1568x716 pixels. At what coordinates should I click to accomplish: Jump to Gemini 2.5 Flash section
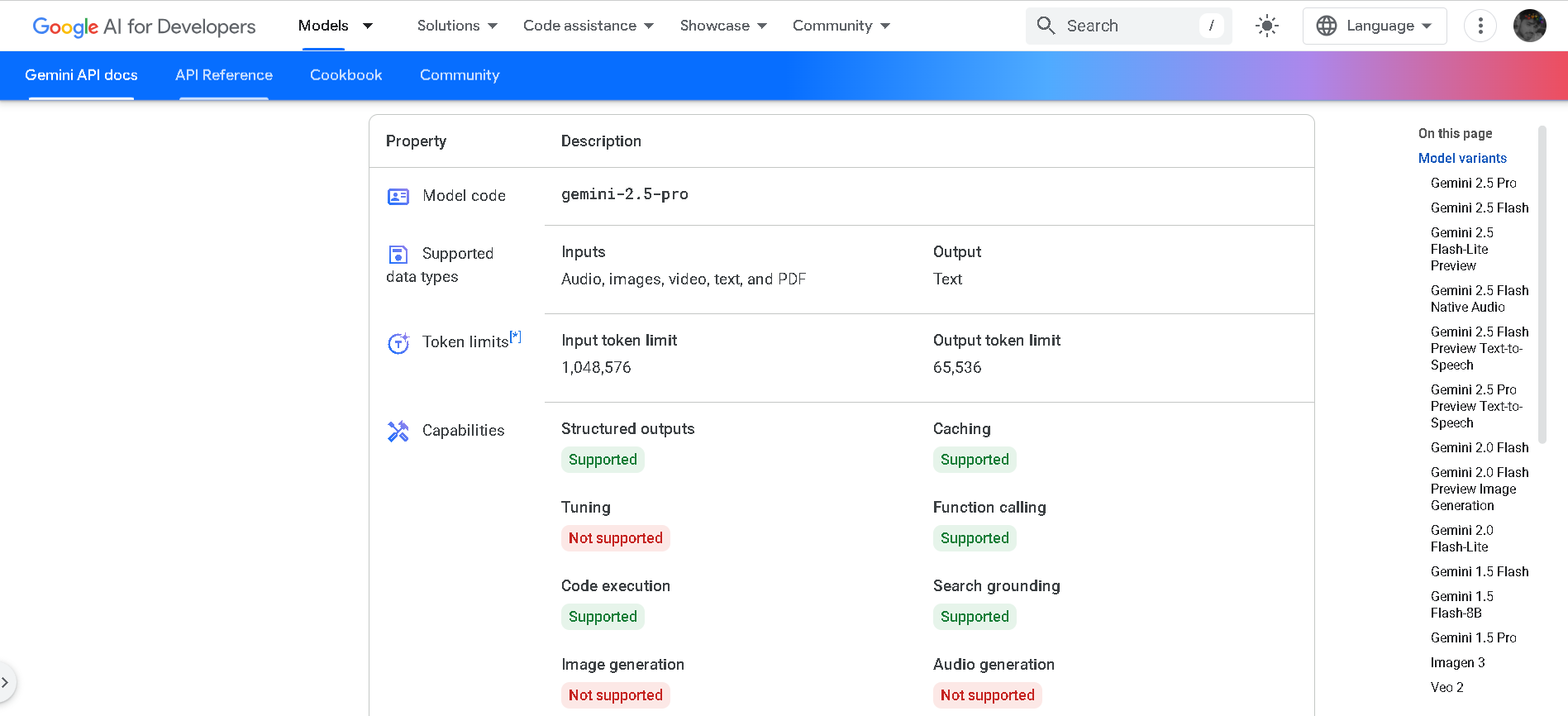click(1479, 208)
